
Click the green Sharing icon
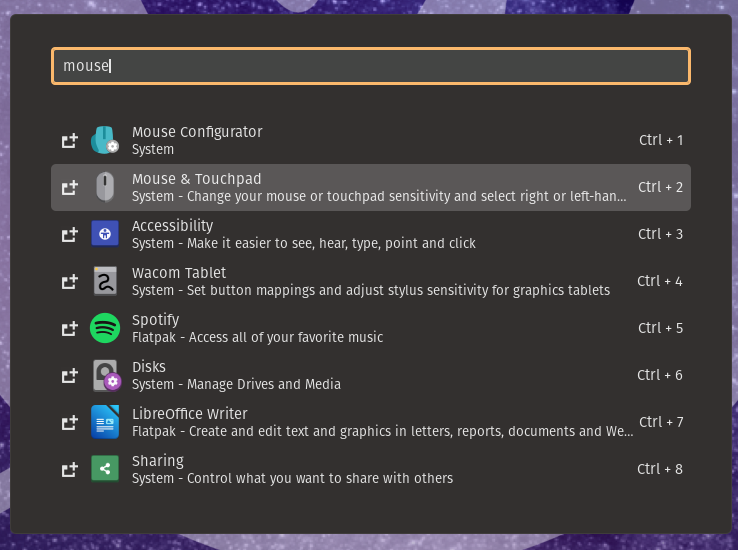click(x=105, y=469)
